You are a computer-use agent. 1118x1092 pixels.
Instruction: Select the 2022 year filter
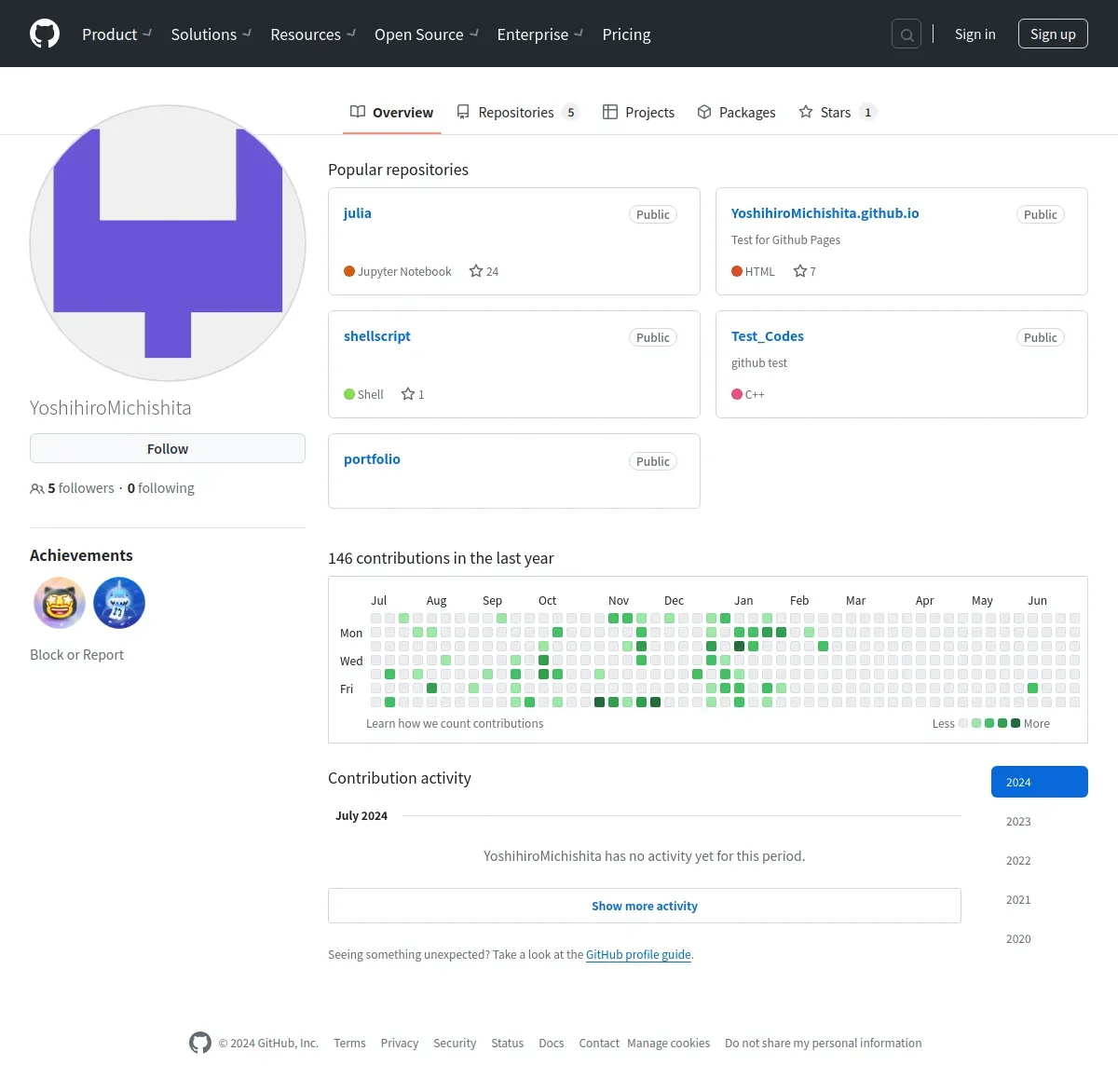(x=1040, y=860)
